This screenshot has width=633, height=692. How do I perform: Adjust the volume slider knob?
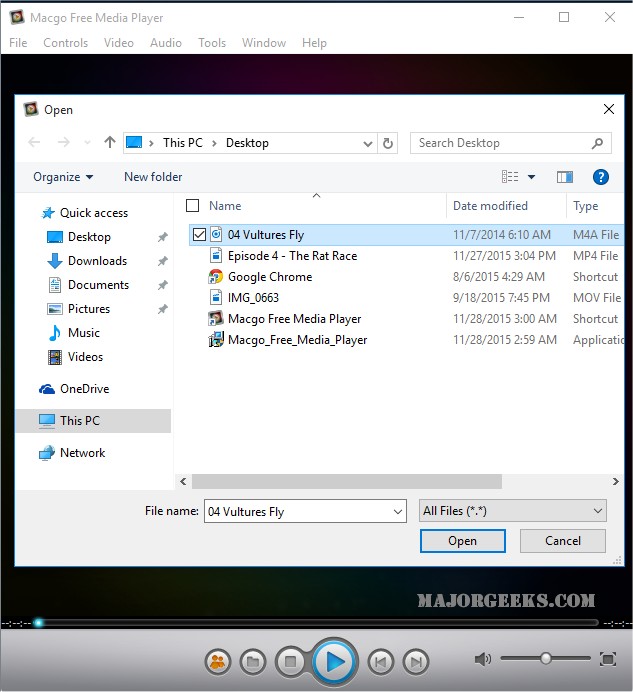(x=546, y=658)
